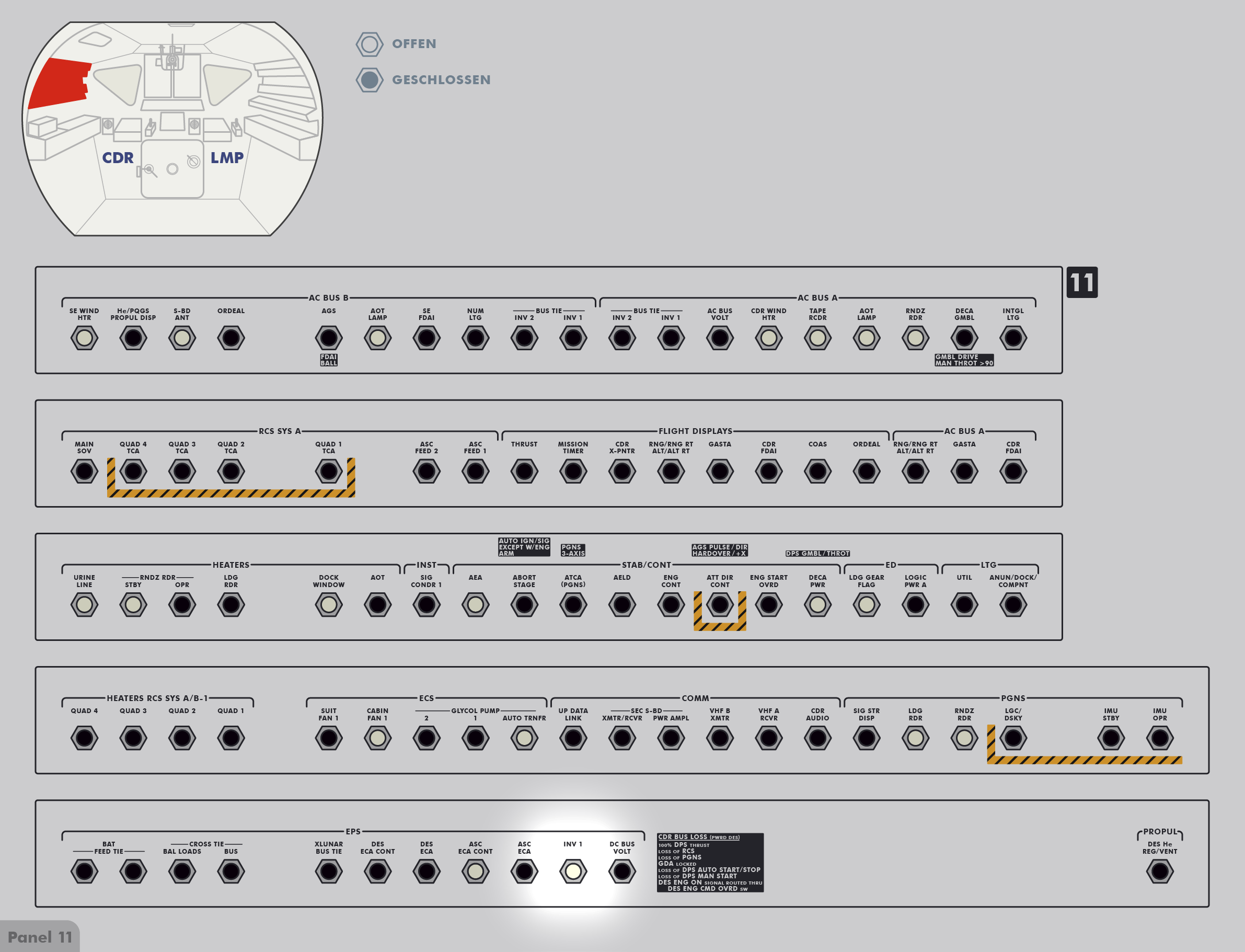Click the QUAD 1 TCA breaker
1245x952 pixels.
click(329, 472)
